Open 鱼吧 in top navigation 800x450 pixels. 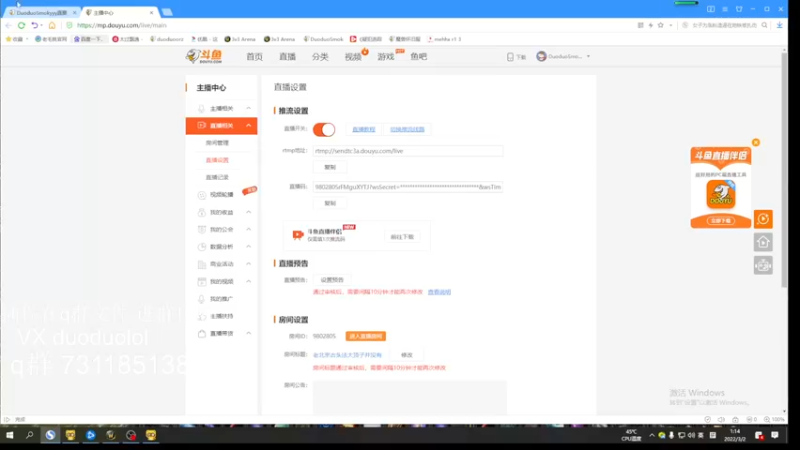[418, 57]
